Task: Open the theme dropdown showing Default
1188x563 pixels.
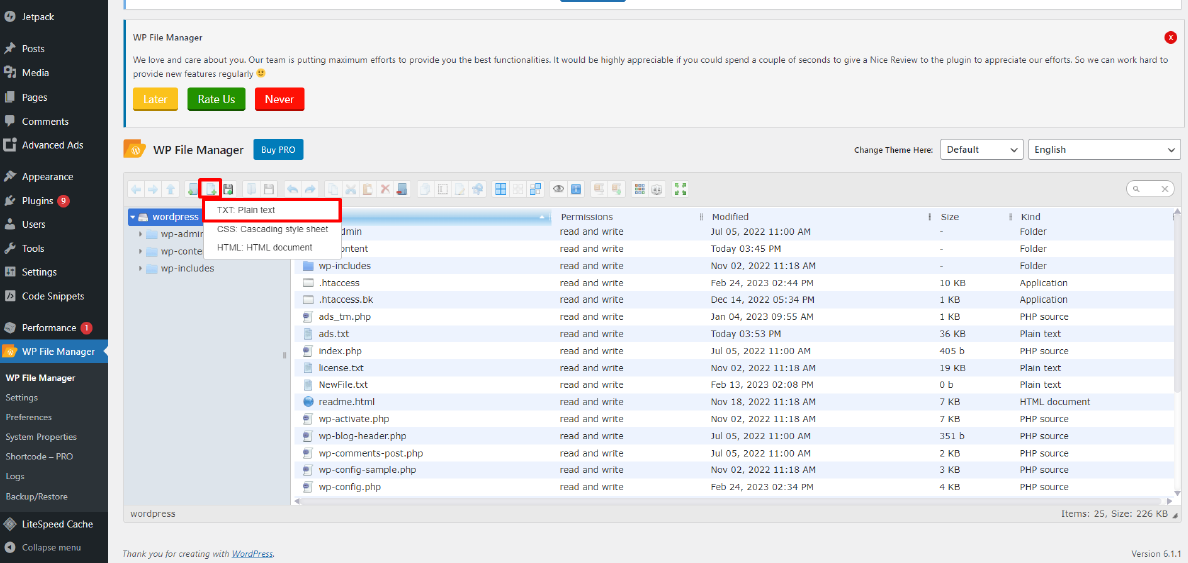Action: (980, 150)
